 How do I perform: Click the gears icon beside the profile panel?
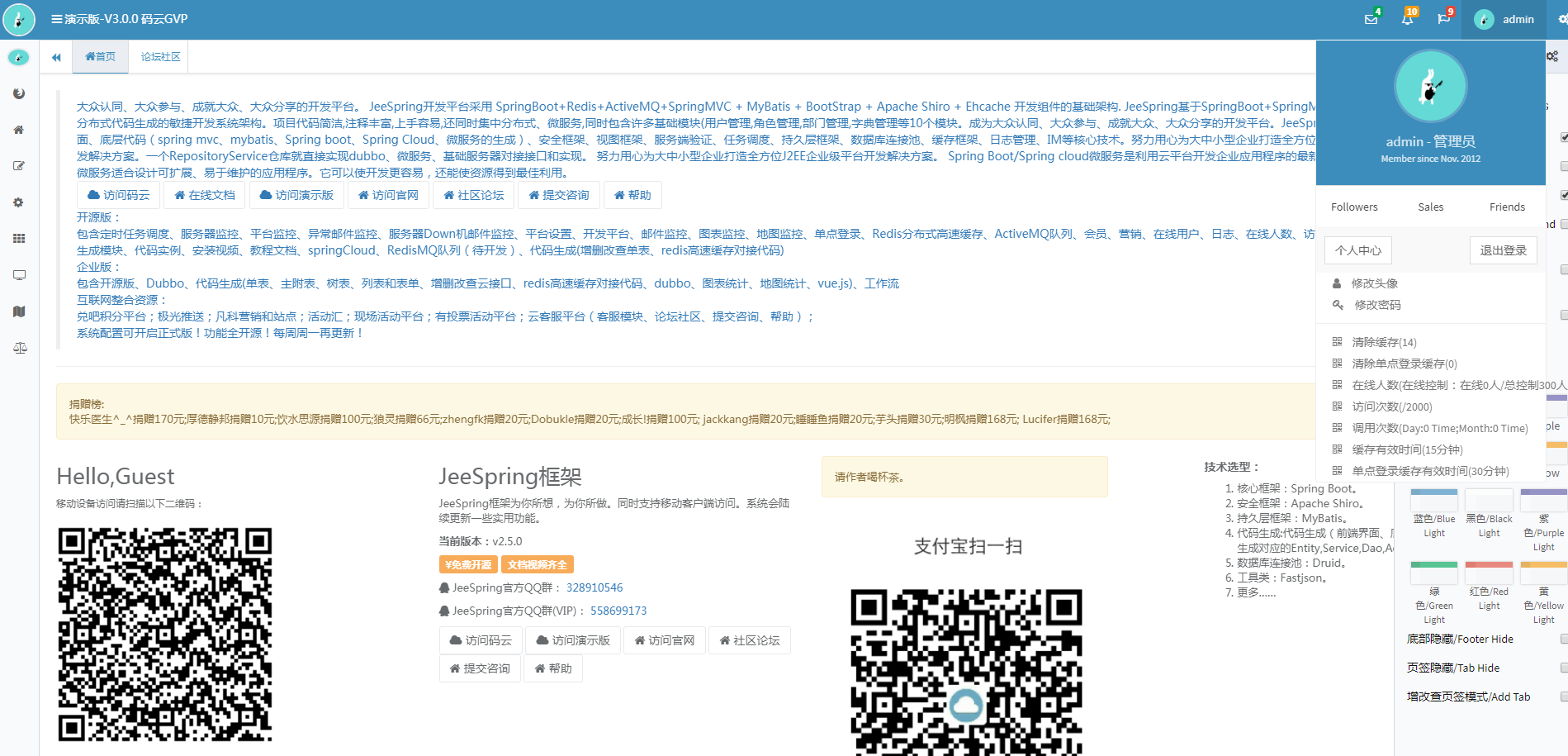point(1552,56)
